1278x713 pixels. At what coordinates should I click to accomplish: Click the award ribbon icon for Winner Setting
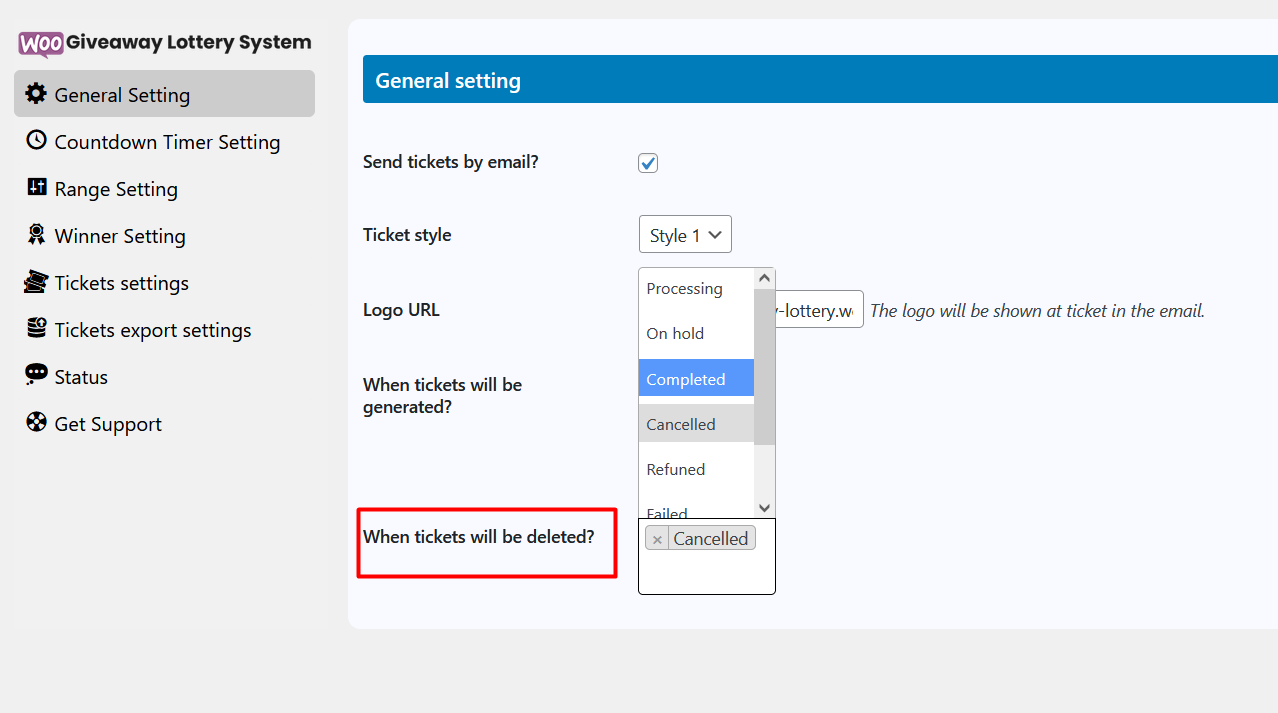pyautogui.click(x=36, y=235)
